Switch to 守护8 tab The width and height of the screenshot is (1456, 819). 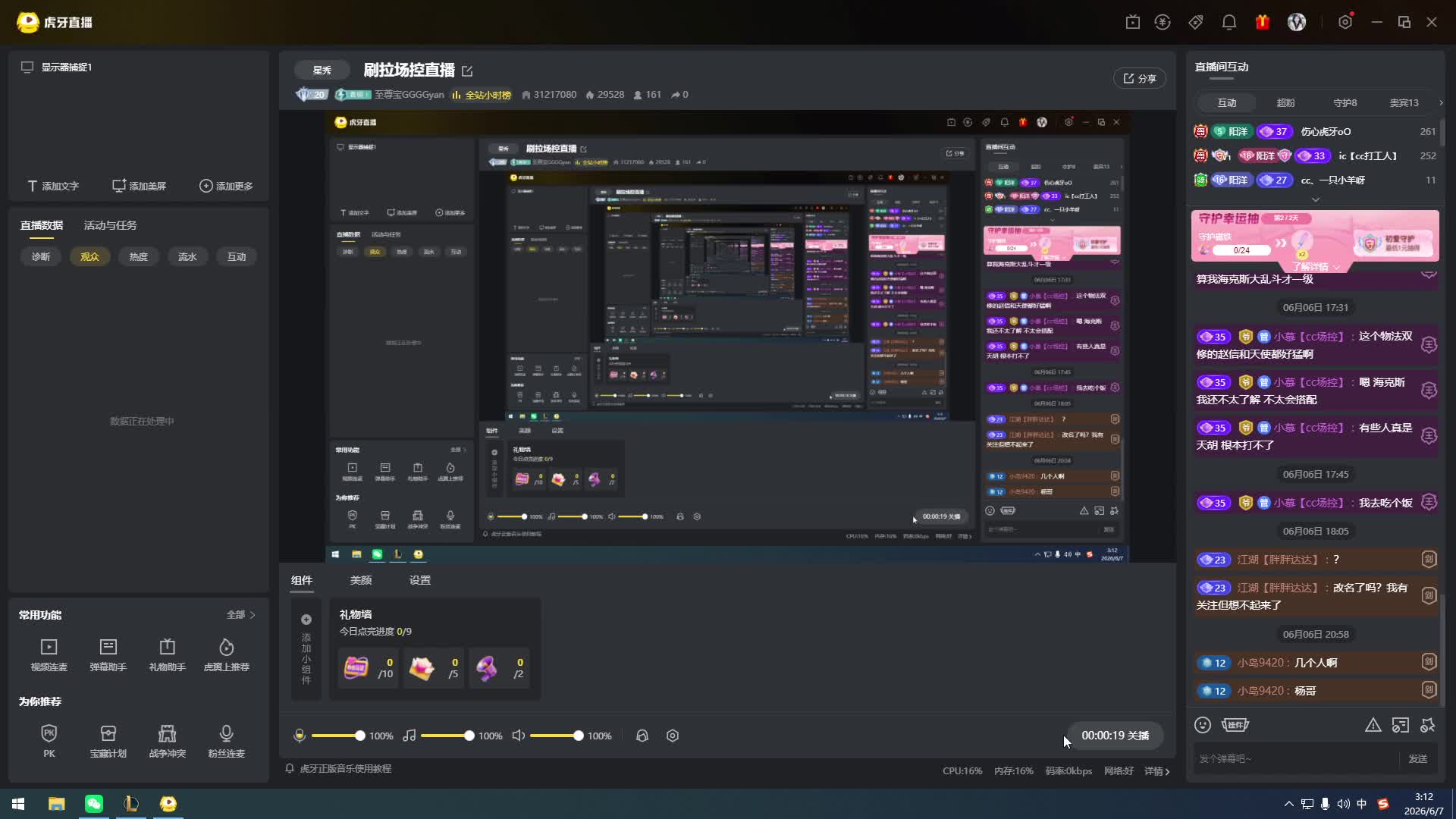1345,102
